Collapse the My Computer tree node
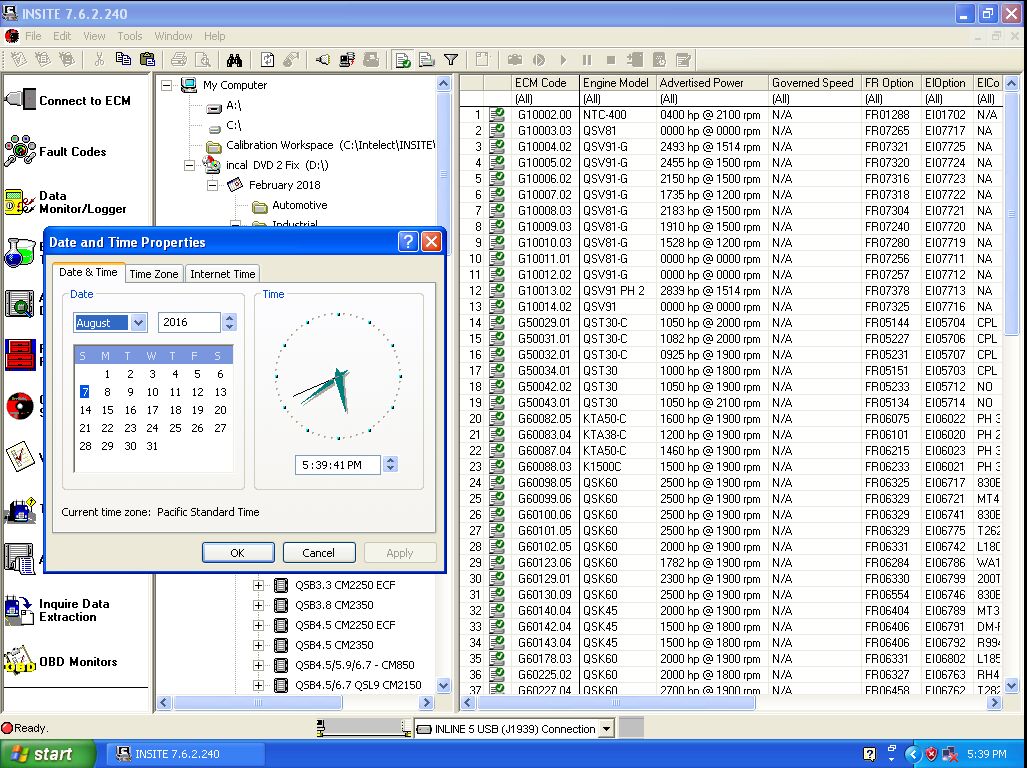Screen dimensions: 1027x768 click(167, 85)
